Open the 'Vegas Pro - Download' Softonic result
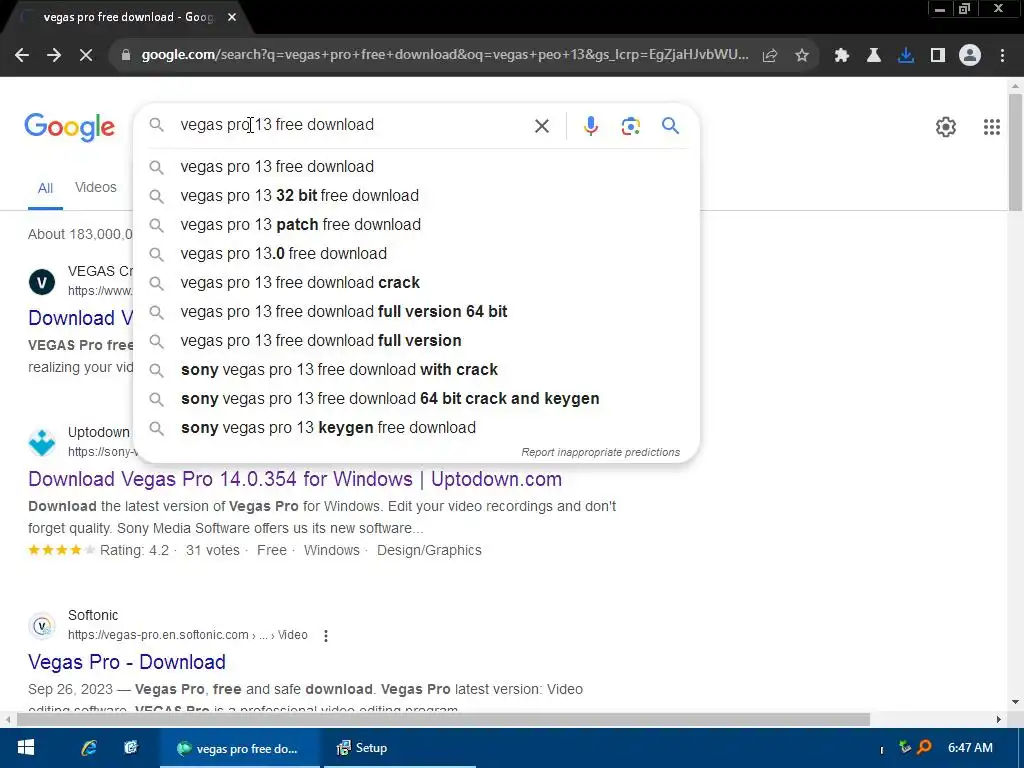1024x768 pixels. 127,662
